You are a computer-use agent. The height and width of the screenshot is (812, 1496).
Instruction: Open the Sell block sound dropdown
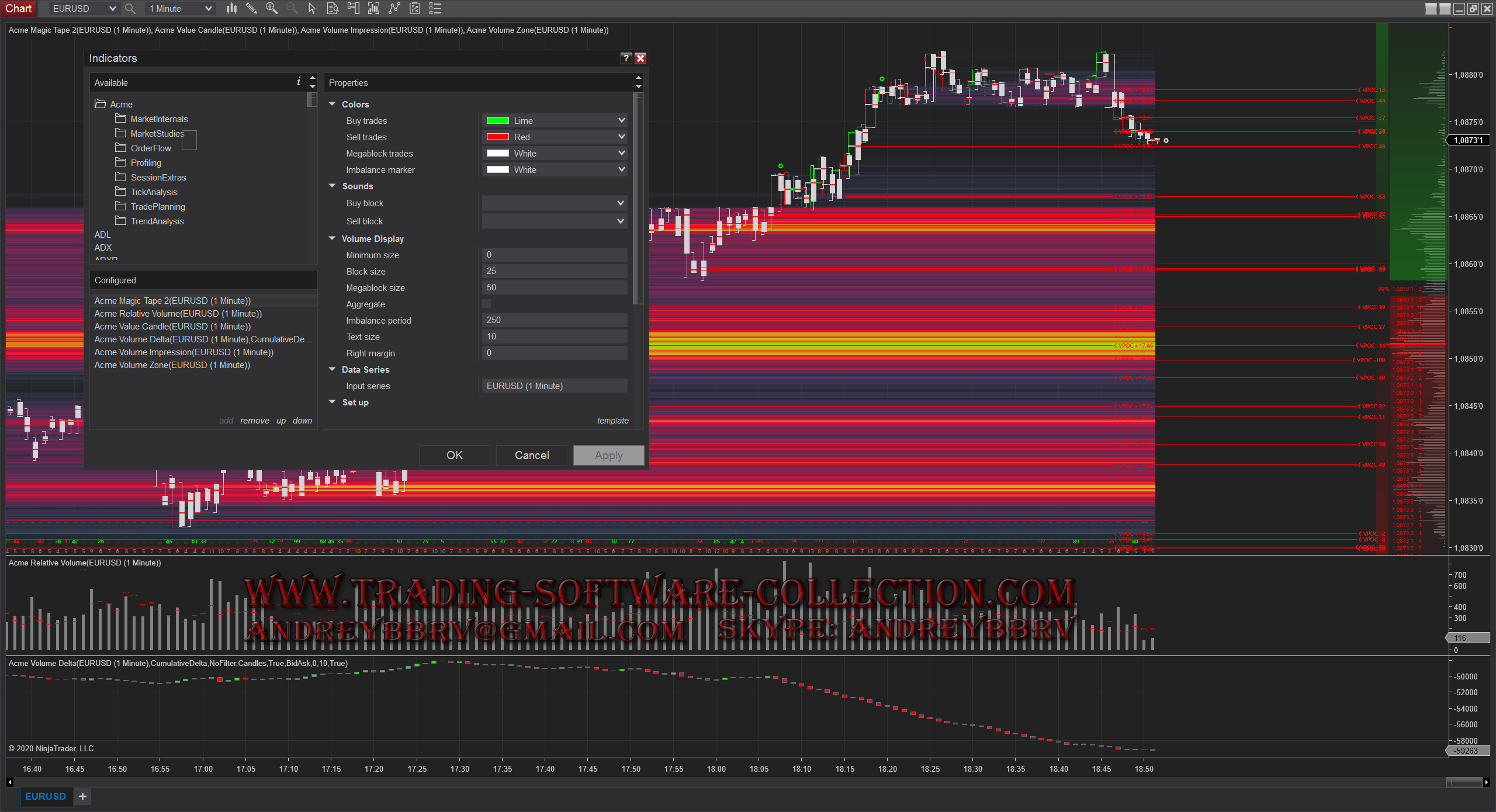coord(555,221)
